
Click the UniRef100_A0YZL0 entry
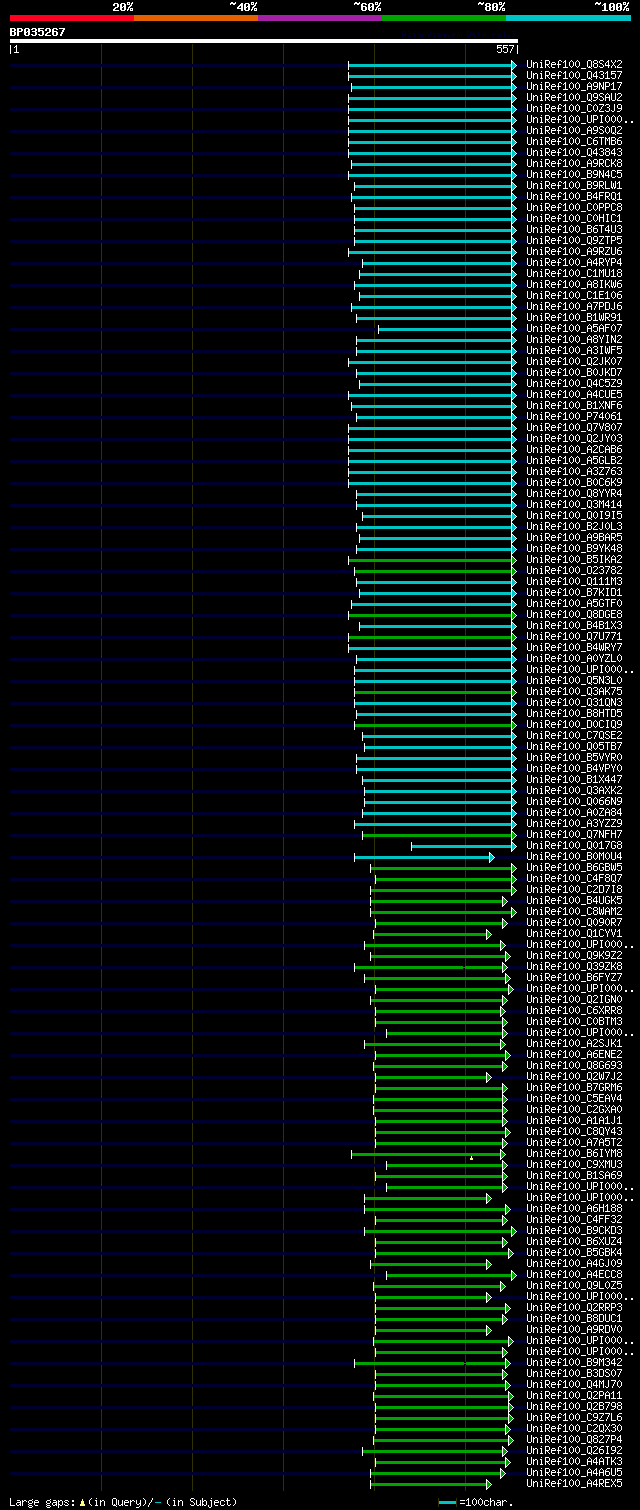tap(574, 658)
